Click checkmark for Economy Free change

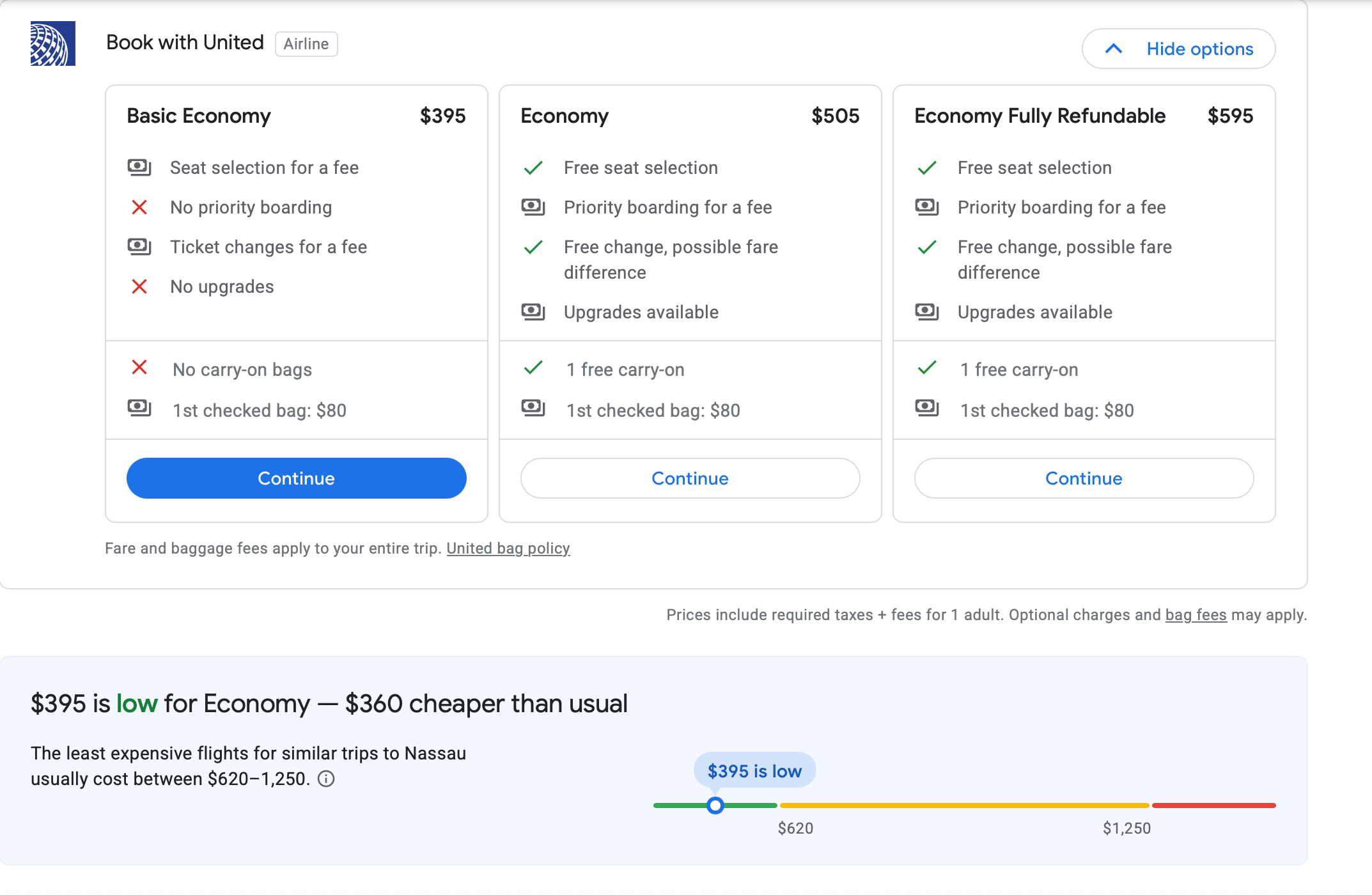tap(533, 247)
